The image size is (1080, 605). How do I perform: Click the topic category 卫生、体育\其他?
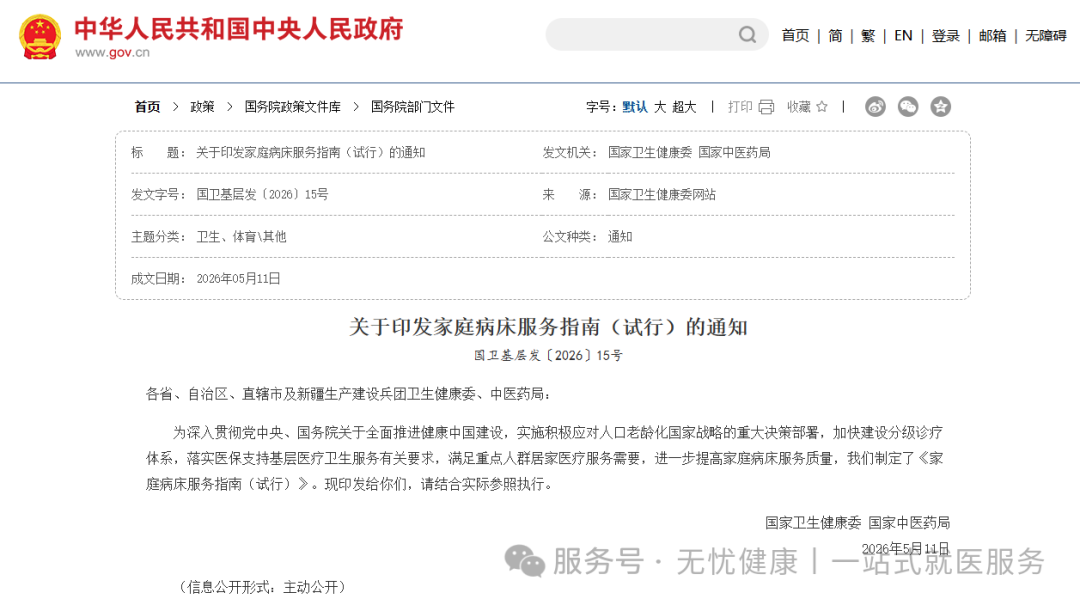pos(241,236)
